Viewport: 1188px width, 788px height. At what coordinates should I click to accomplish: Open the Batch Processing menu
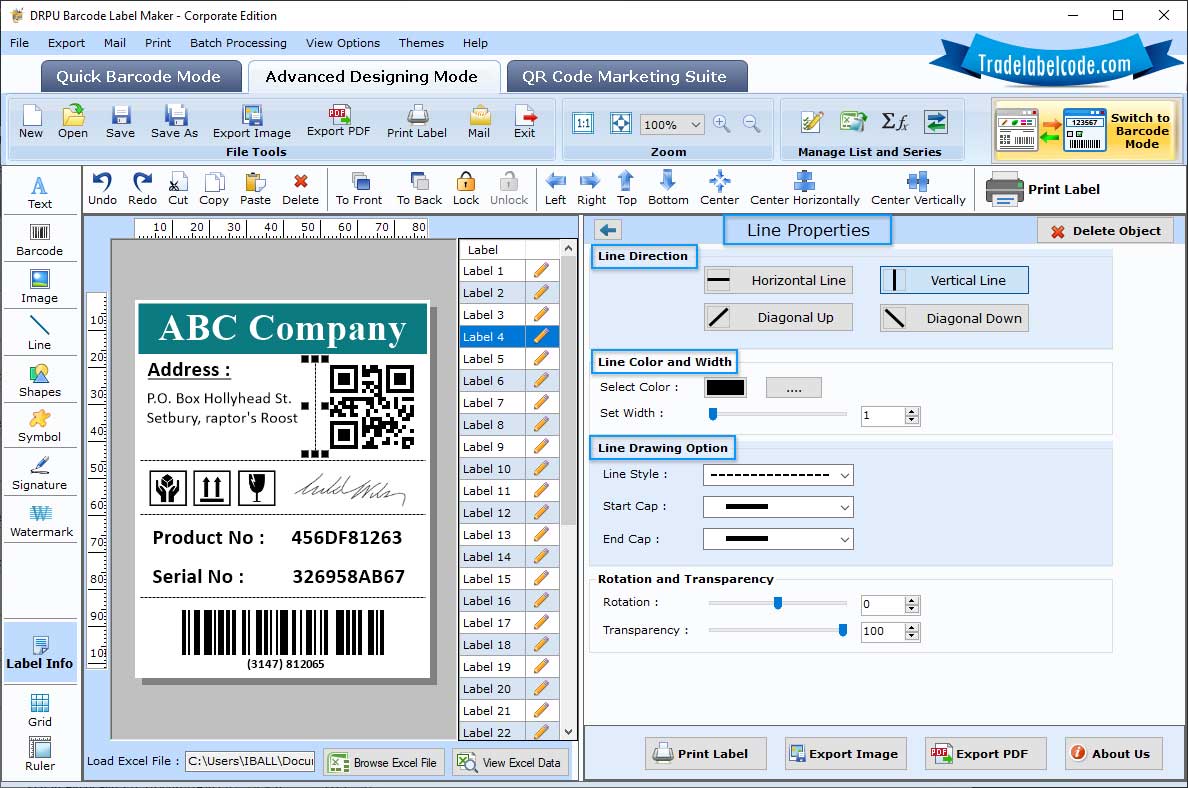coord(238,43)
